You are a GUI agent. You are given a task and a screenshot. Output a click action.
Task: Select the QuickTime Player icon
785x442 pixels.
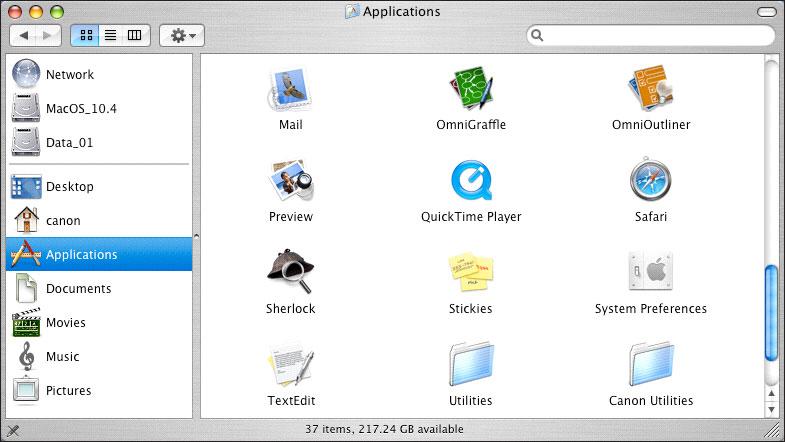(471, 181)
